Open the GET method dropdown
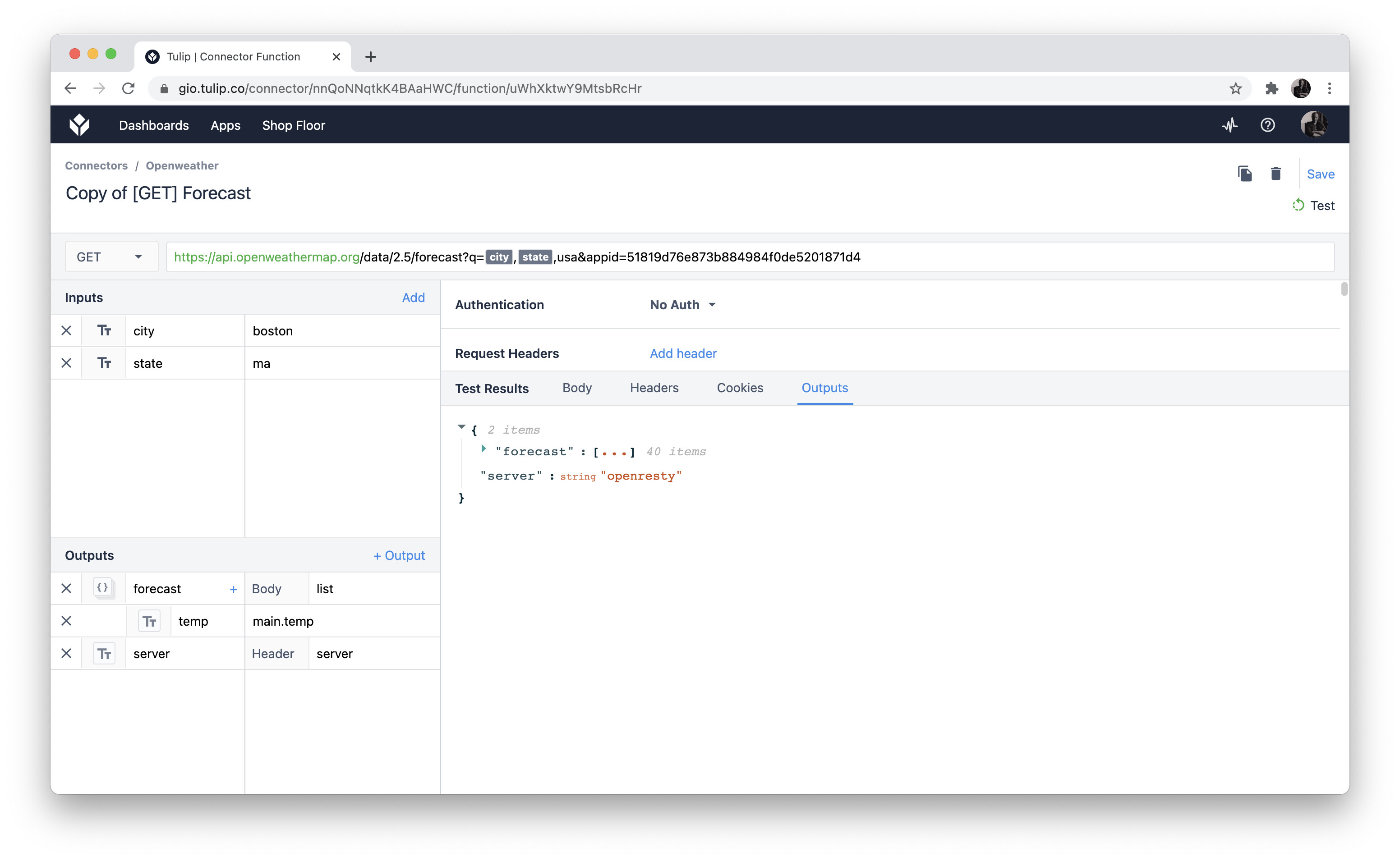This screenshot has width=1400, height=861. pyautogui.click(x=111, y=257)
